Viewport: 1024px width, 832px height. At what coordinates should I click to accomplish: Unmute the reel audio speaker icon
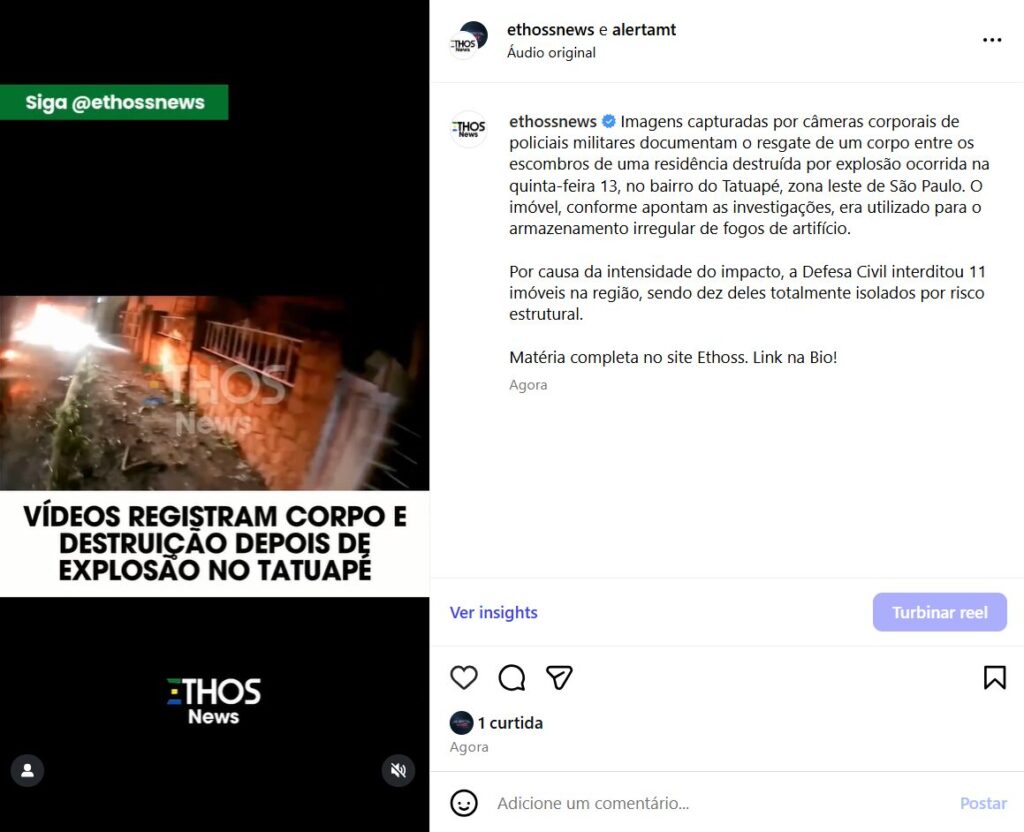click(x=398, y=771)
